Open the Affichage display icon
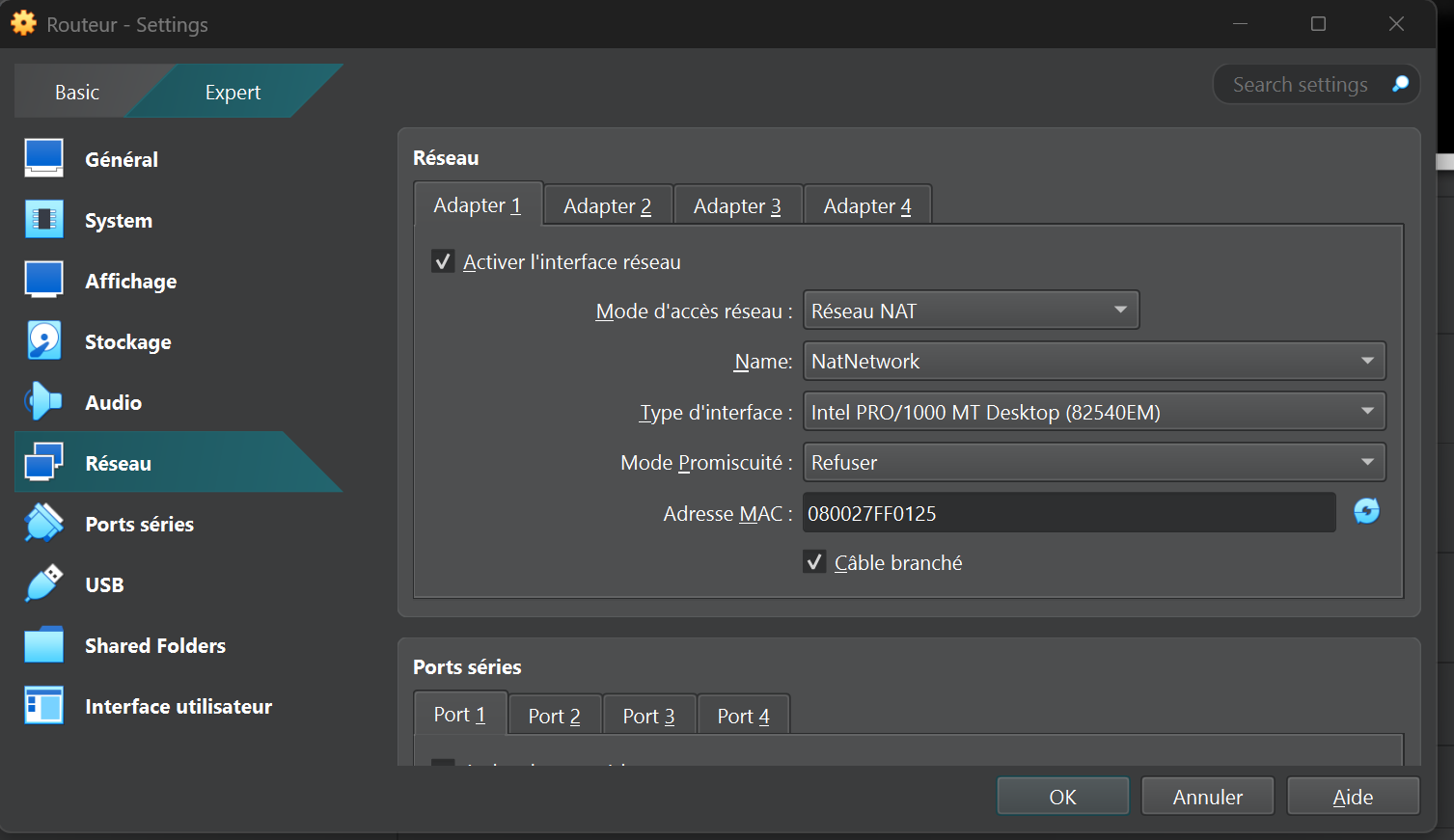1454x840 pixels. click(x=44, y=281)
